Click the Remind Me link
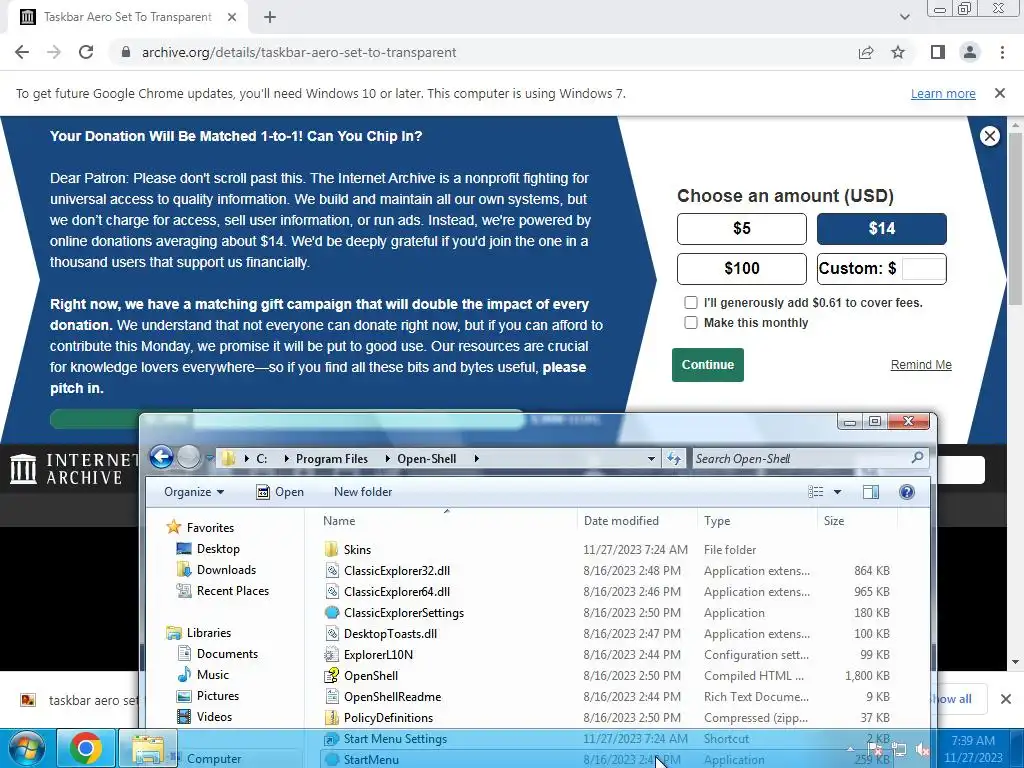 (921, 364)
